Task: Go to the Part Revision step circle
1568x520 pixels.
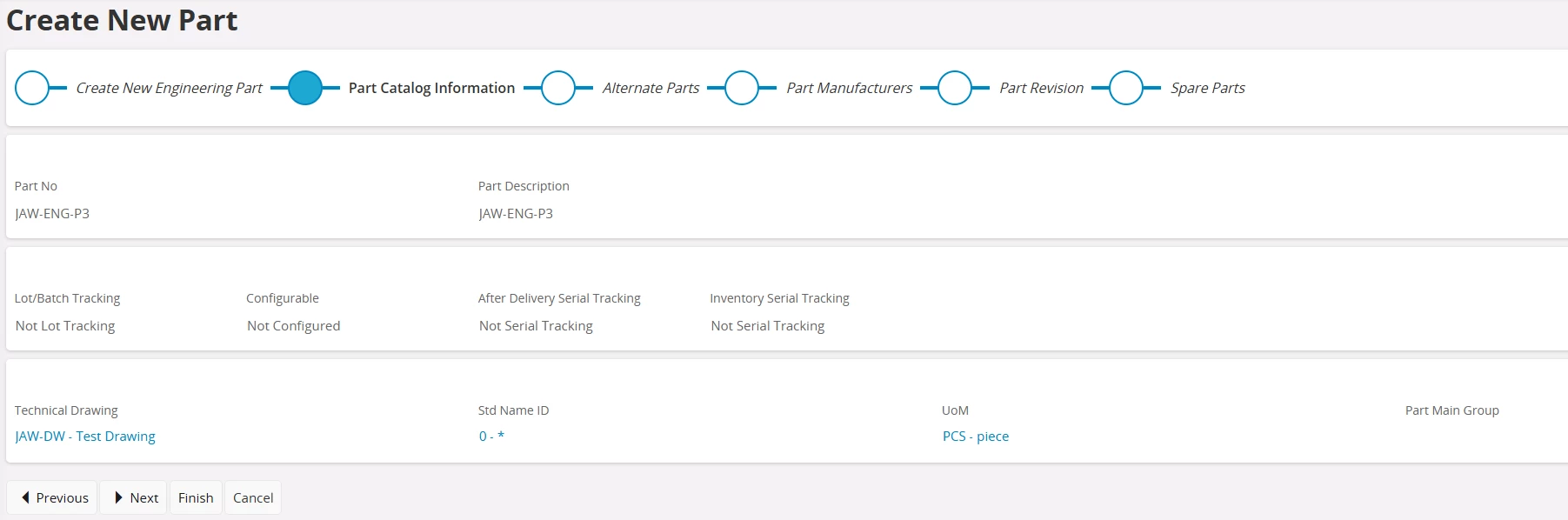Action: [955, 88]
